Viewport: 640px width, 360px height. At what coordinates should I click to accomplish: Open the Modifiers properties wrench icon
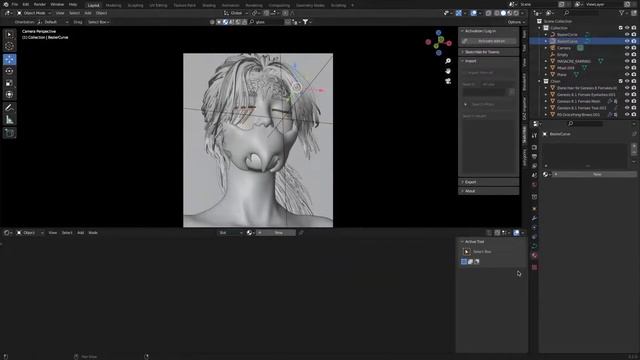(534, 218)
